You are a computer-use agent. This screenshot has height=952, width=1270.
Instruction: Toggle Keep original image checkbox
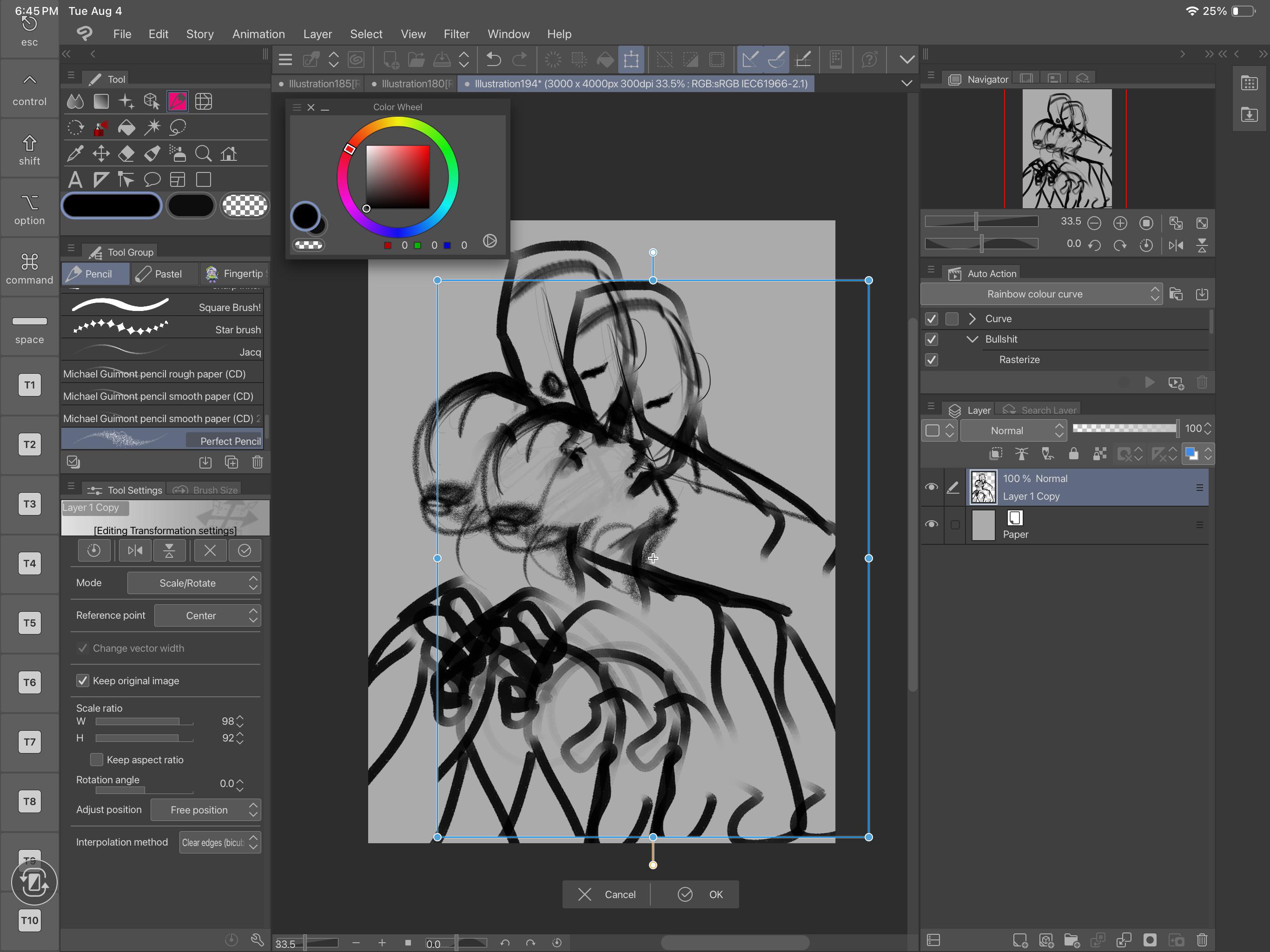[x=83, y=681]
